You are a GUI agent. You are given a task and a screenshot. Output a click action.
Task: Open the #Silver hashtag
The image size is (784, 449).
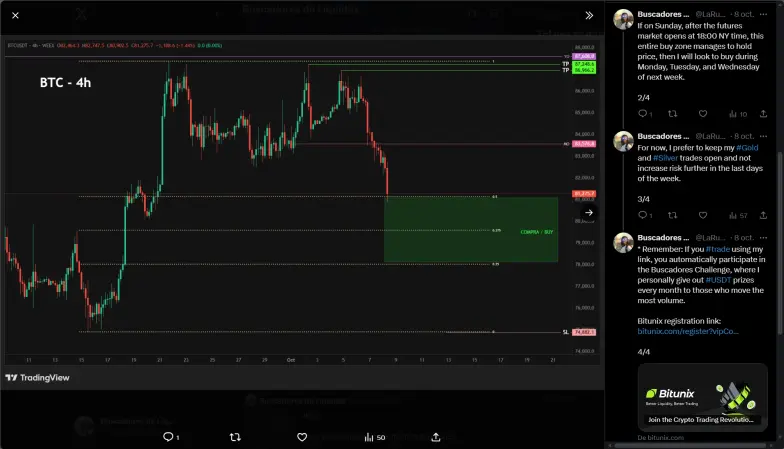665,158
